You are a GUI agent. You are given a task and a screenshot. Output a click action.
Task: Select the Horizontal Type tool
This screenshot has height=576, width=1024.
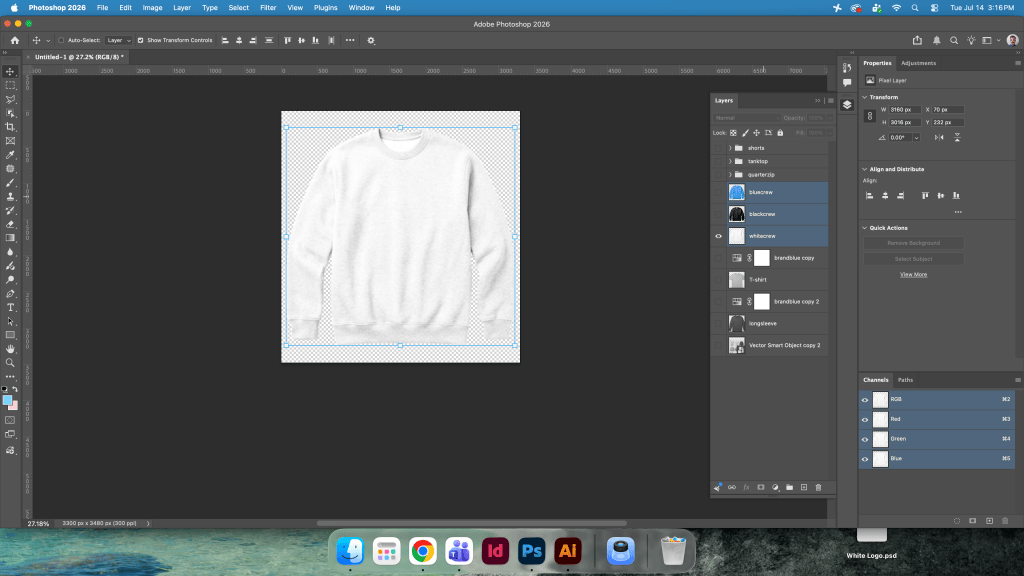coord(10,308)
